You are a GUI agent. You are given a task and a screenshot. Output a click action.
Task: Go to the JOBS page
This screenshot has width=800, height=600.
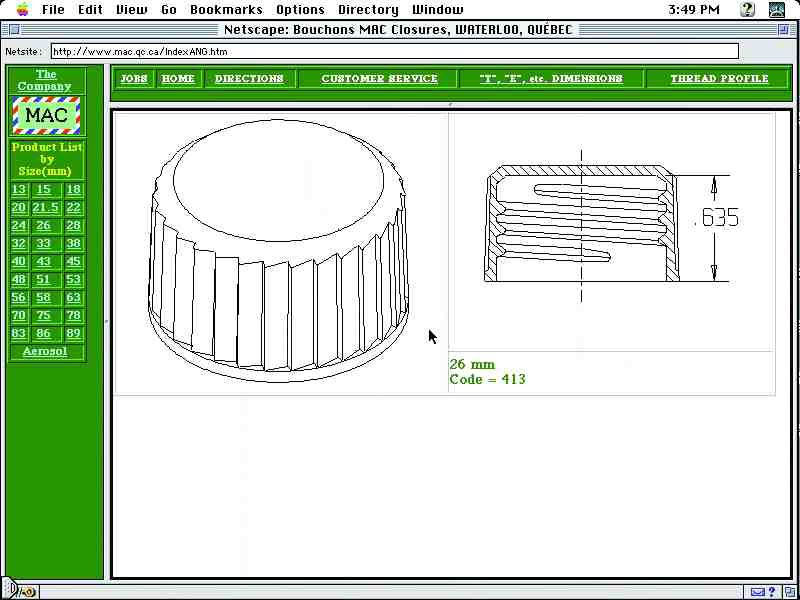(134, 79)
